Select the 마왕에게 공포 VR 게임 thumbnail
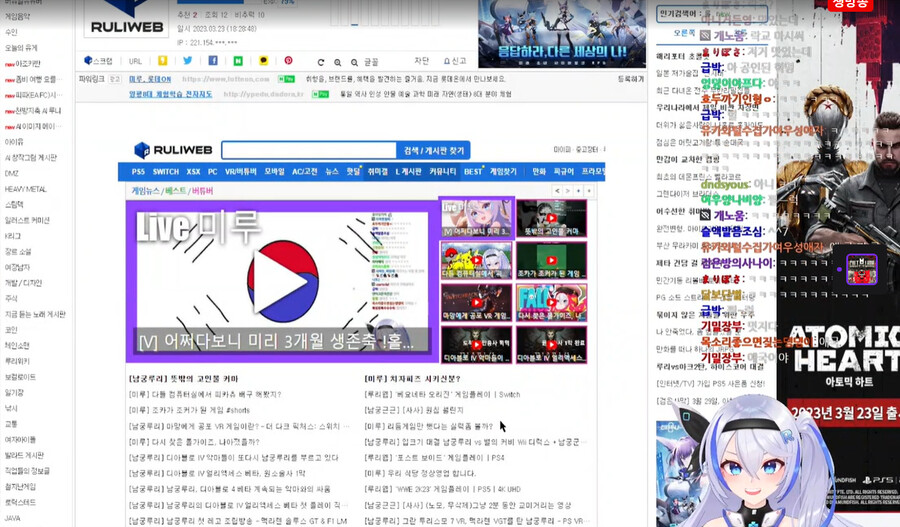The width and height of the screenshot is (900, 527). point(476,303)
